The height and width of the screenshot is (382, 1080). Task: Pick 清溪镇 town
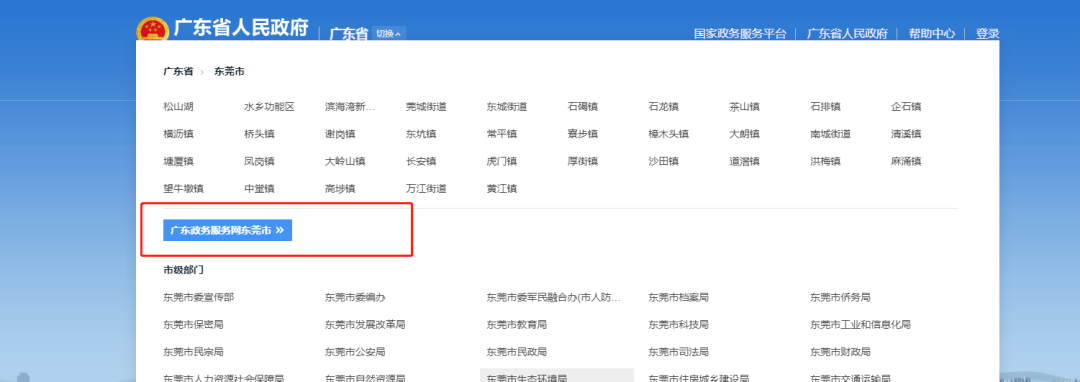[x=906, y=134]
